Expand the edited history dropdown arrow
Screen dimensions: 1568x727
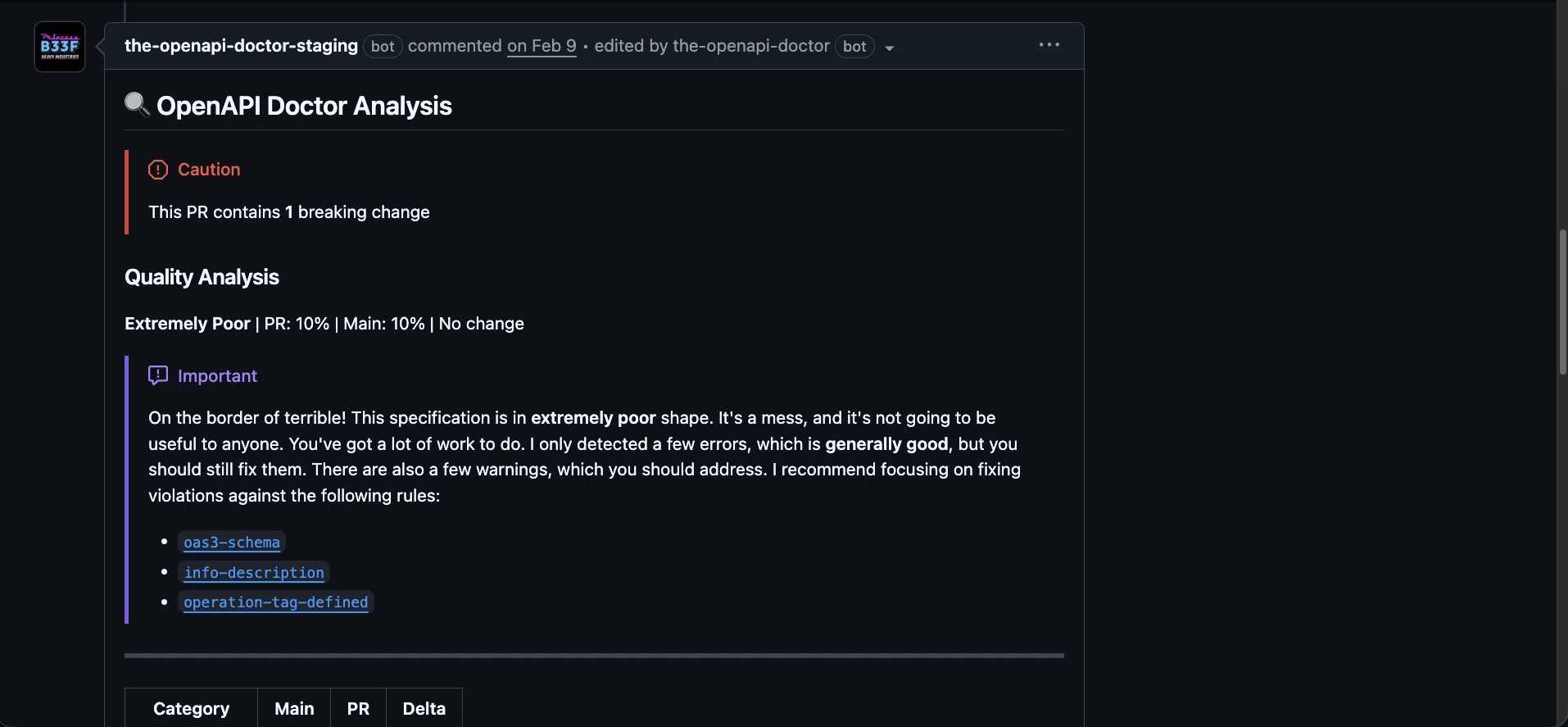[x=889, y=48]
